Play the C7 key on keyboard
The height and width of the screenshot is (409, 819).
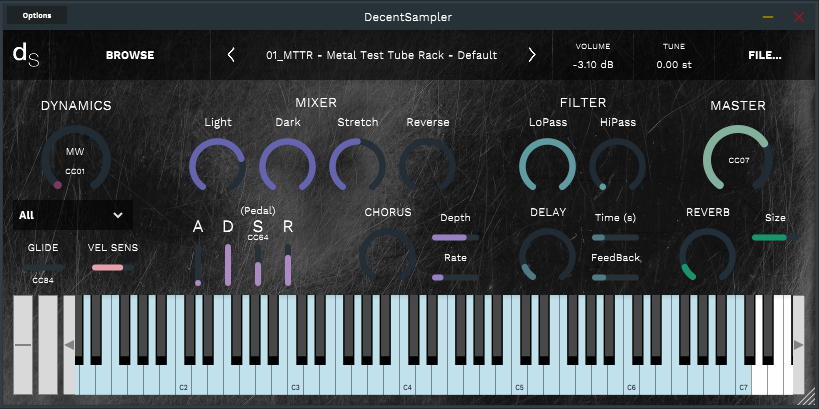(x=743, y=380)
